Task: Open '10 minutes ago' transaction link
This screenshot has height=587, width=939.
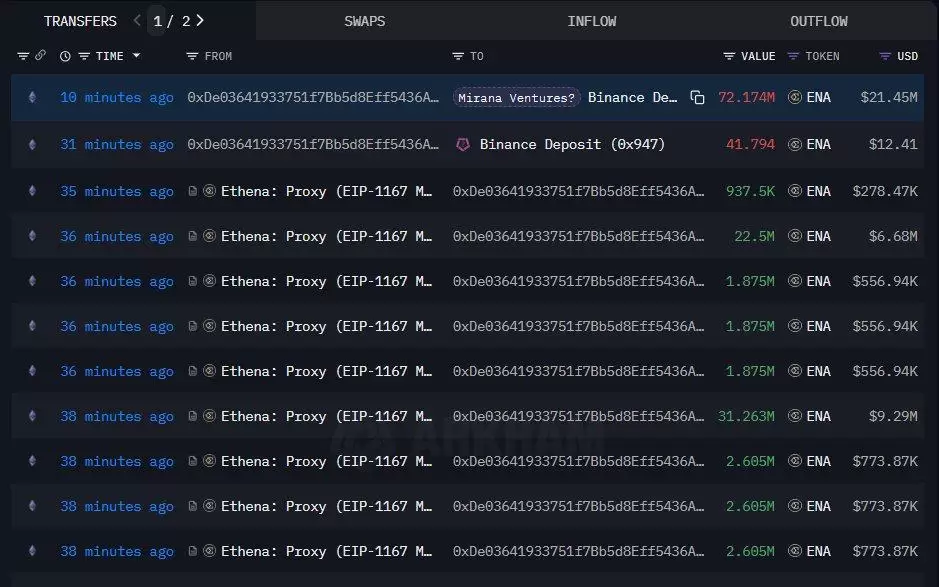Action: 117,98
